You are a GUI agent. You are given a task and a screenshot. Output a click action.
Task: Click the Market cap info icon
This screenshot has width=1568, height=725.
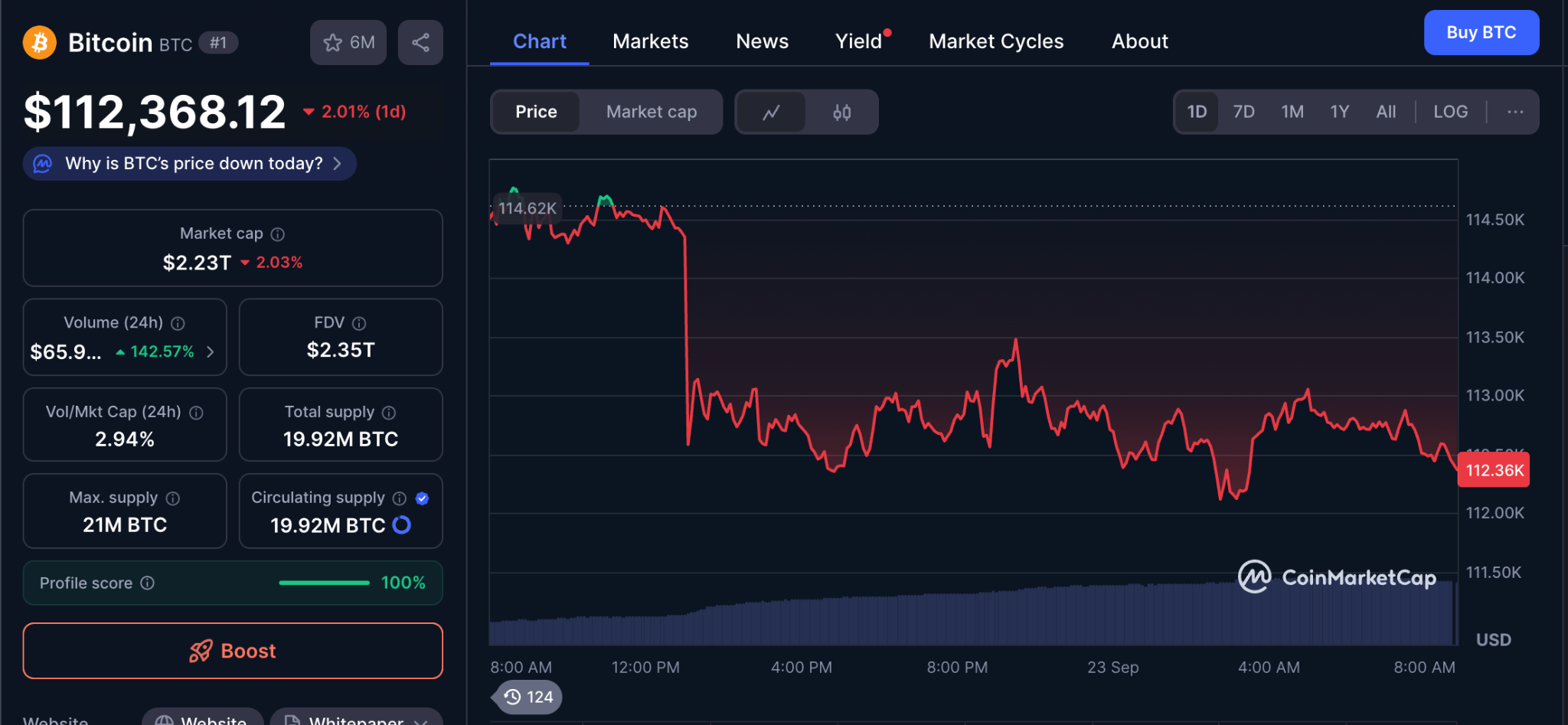278,234
